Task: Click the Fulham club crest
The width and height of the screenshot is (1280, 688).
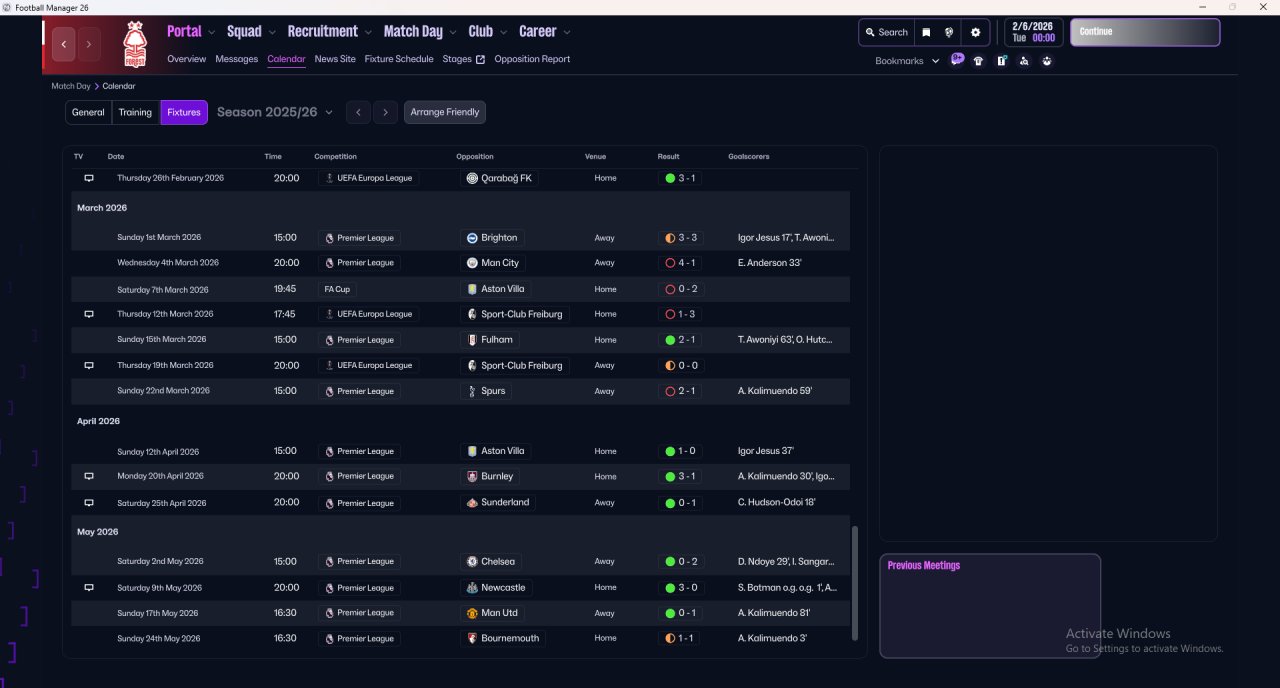Action: [x=472, y=340]
